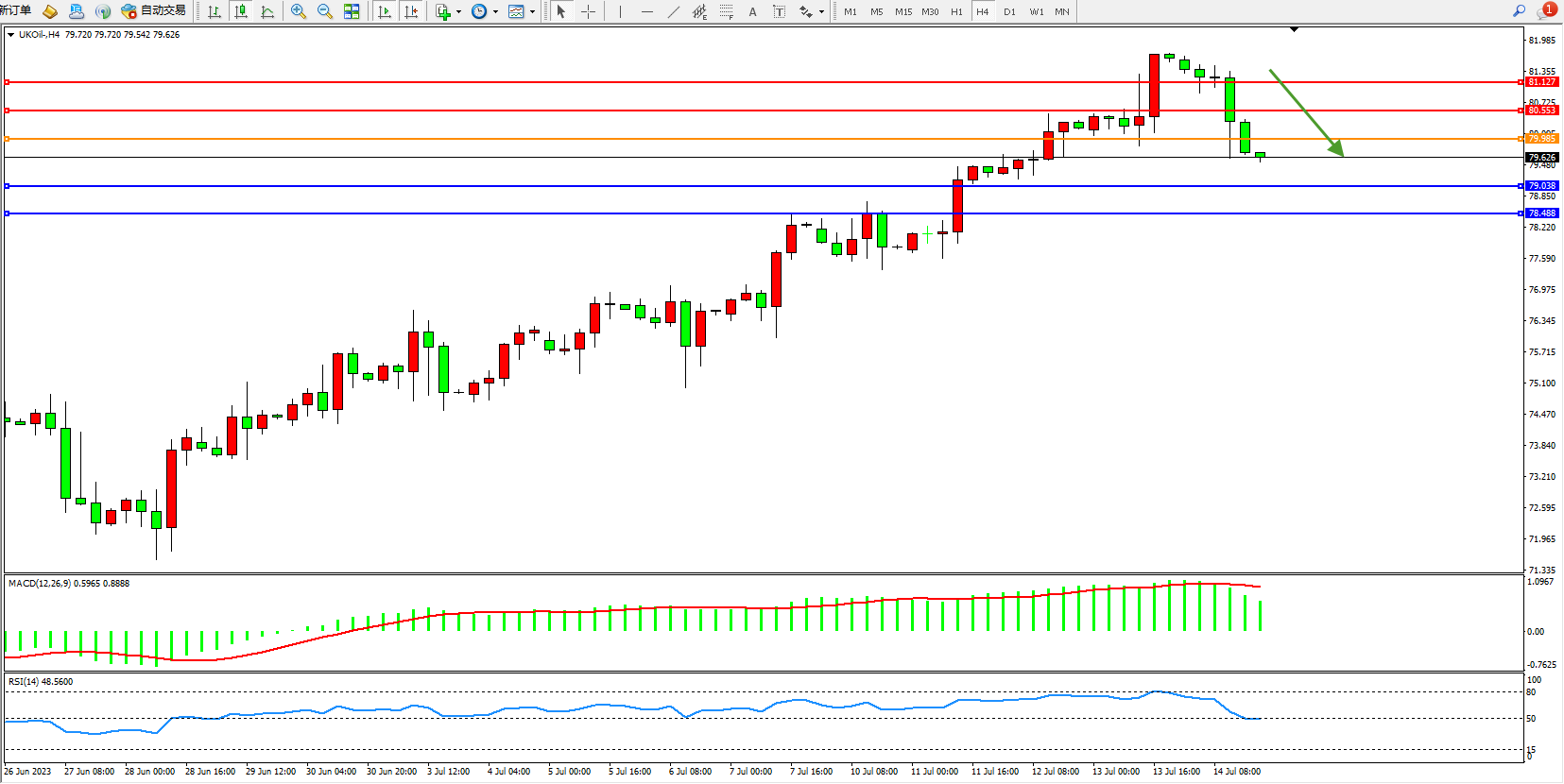The height and width of the screenshot is (784, 1564).
Task: Select the Crosshair cursor tool
Action: click(588, 11)
